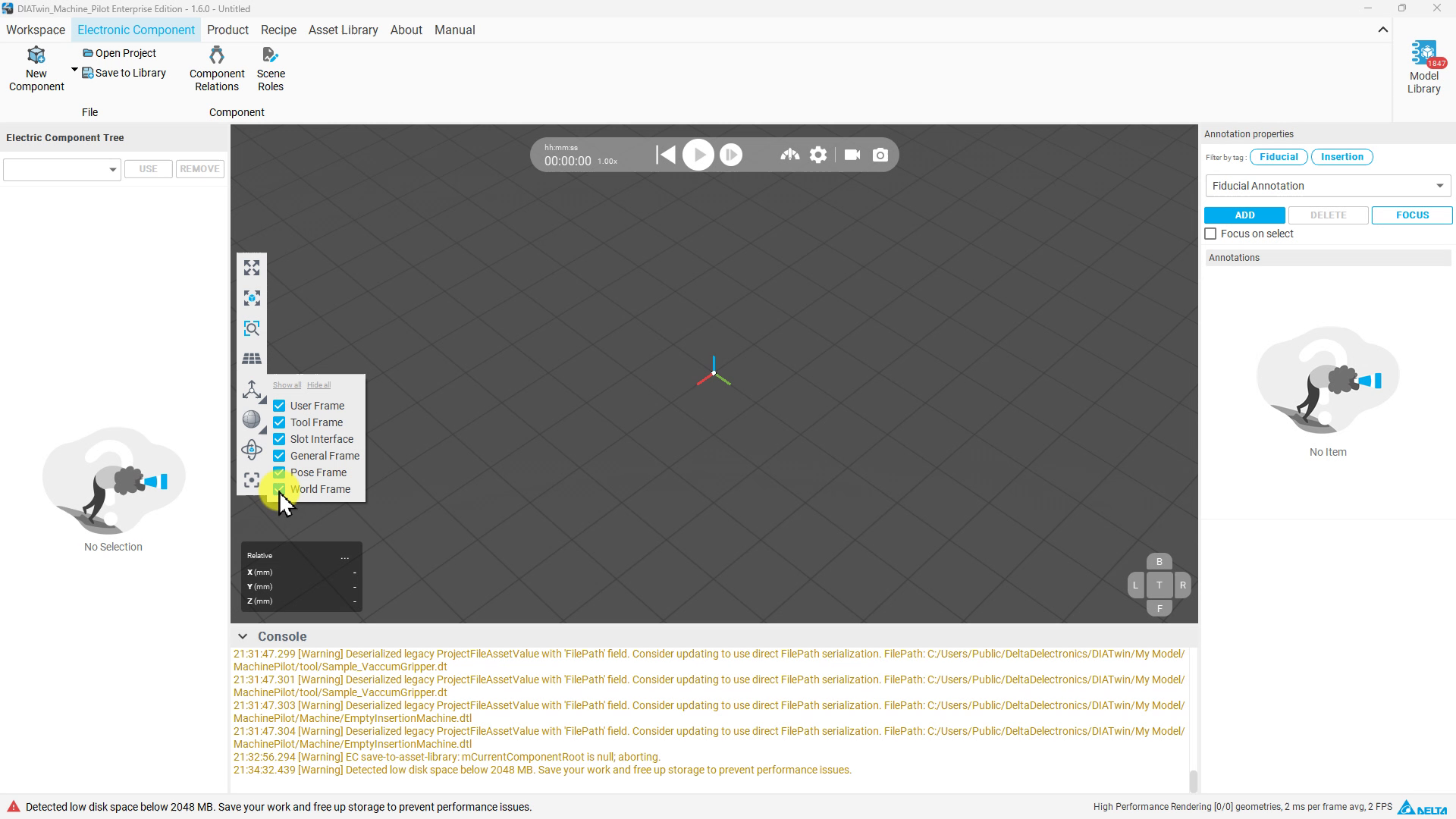This screenshot has width=1456, height=819.
Task: Open Scene Roles tool
Action: pyautogui.click(x=271, y=69)
